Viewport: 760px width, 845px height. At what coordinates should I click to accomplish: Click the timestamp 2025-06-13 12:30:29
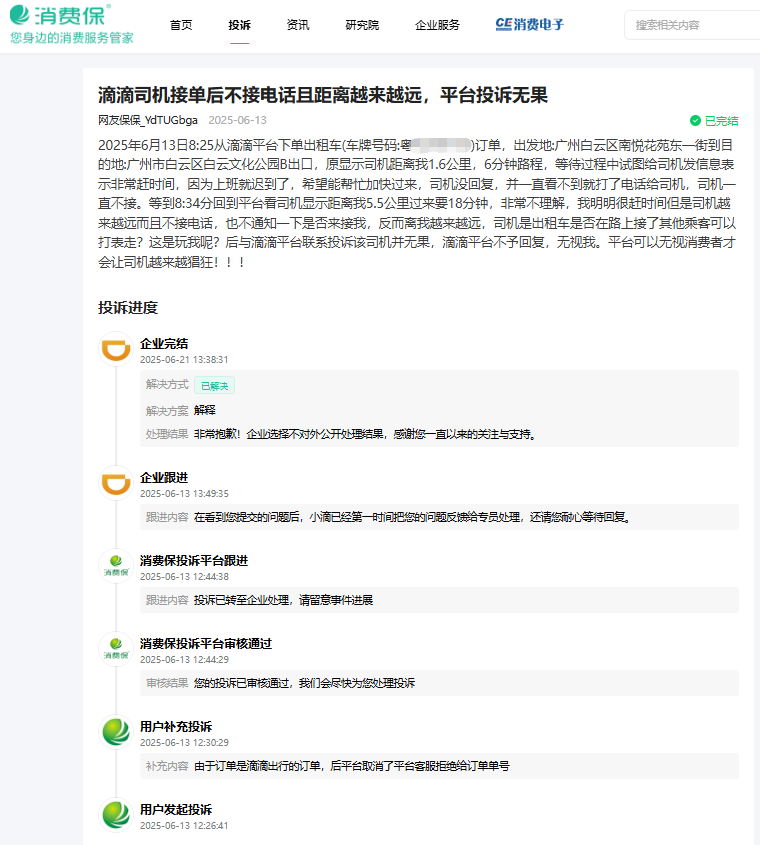point(184,743)
